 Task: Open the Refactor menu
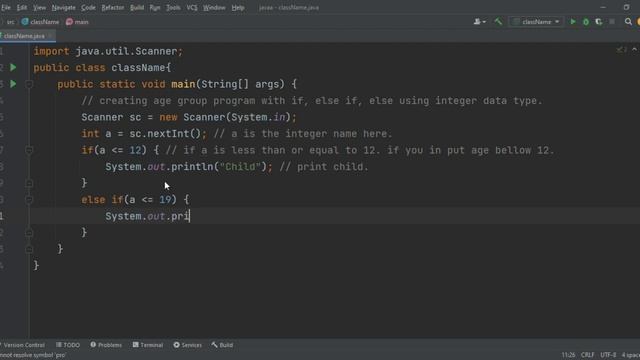[113, 7]
